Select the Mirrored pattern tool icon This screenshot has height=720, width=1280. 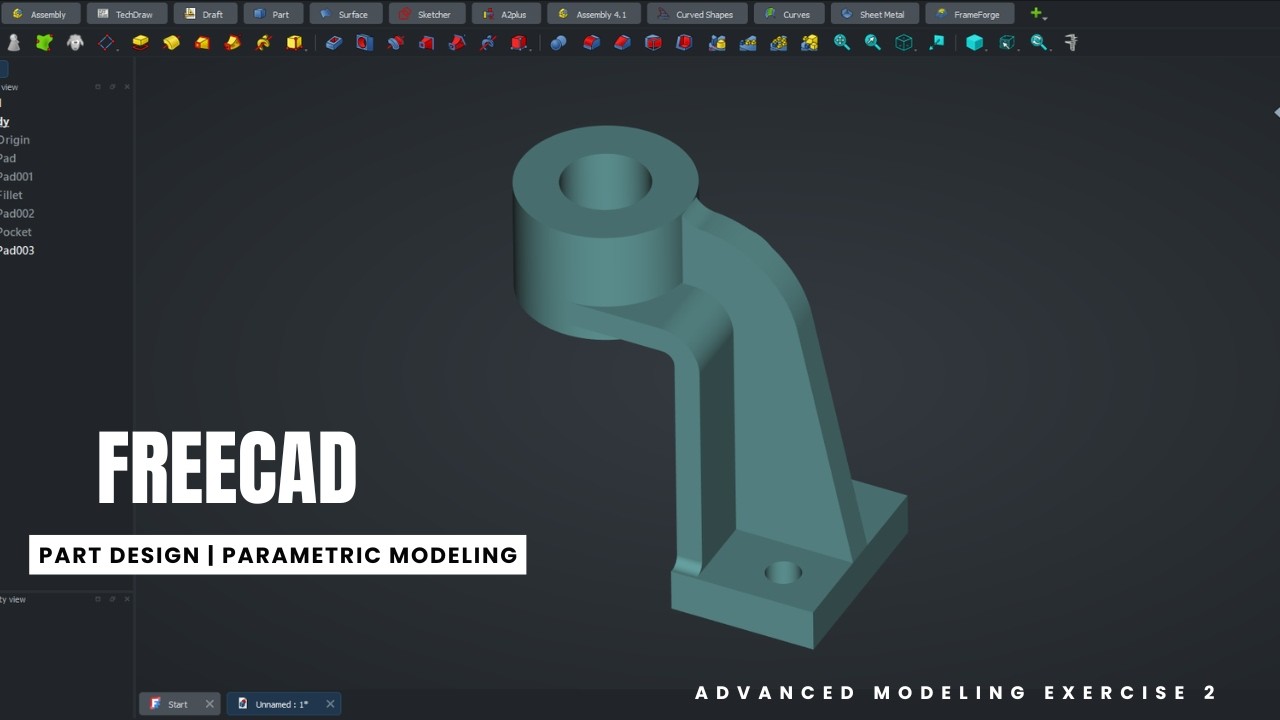717,42
